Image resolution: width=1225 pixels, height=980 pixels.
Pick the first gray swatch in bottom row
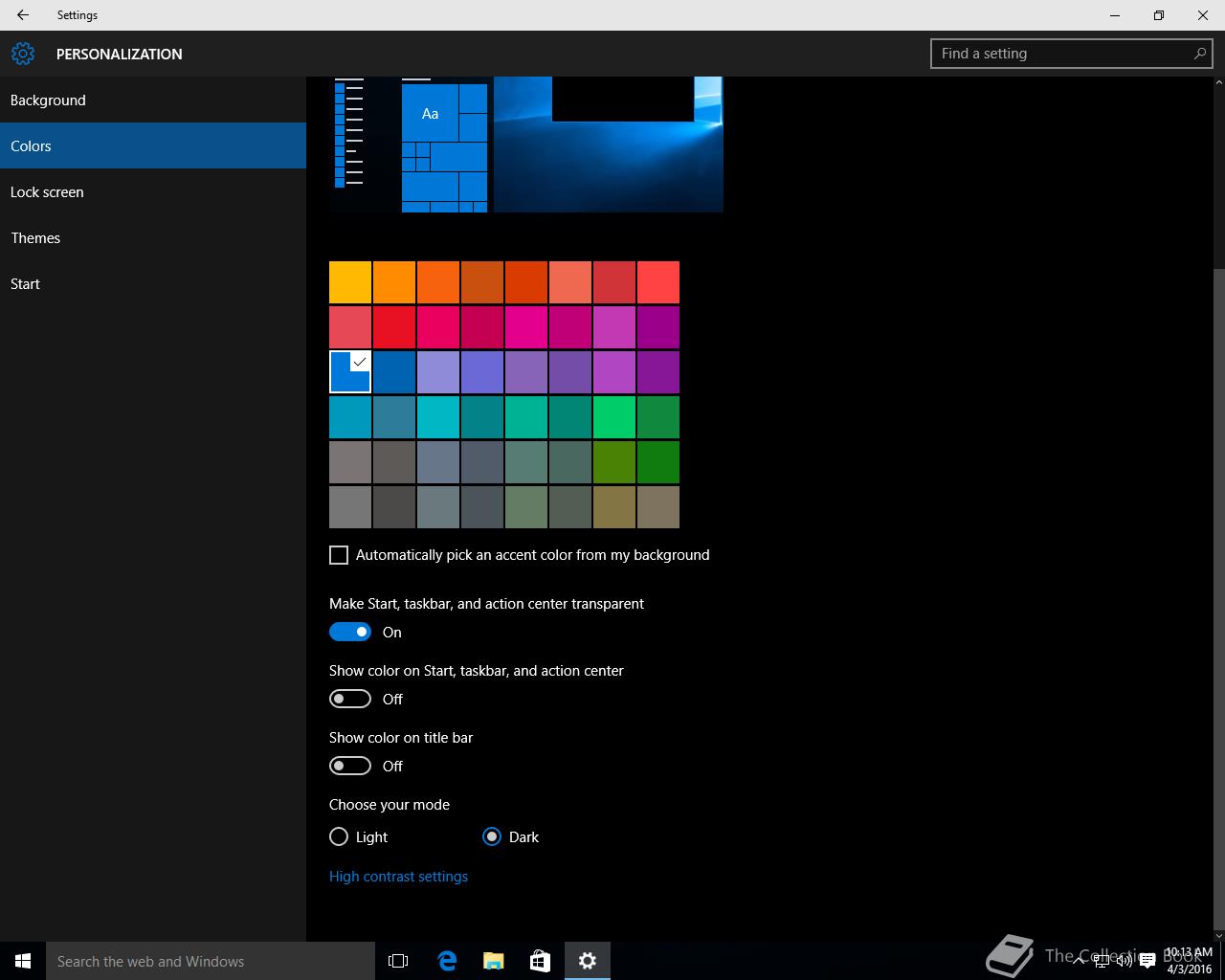[350, 507]
